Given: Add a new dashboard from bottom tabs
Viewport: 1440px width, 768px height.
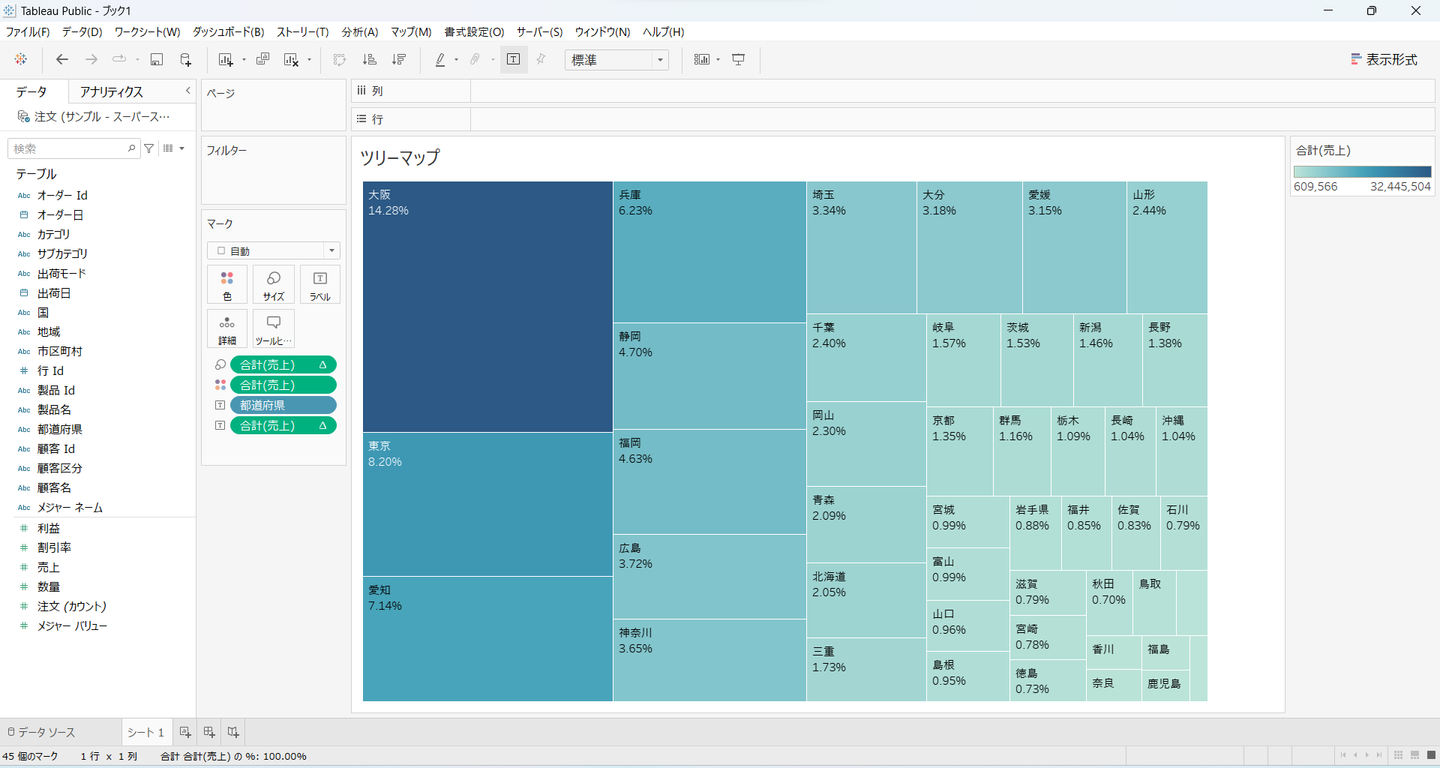Looking at the screenshot, I should click(209, 732).
